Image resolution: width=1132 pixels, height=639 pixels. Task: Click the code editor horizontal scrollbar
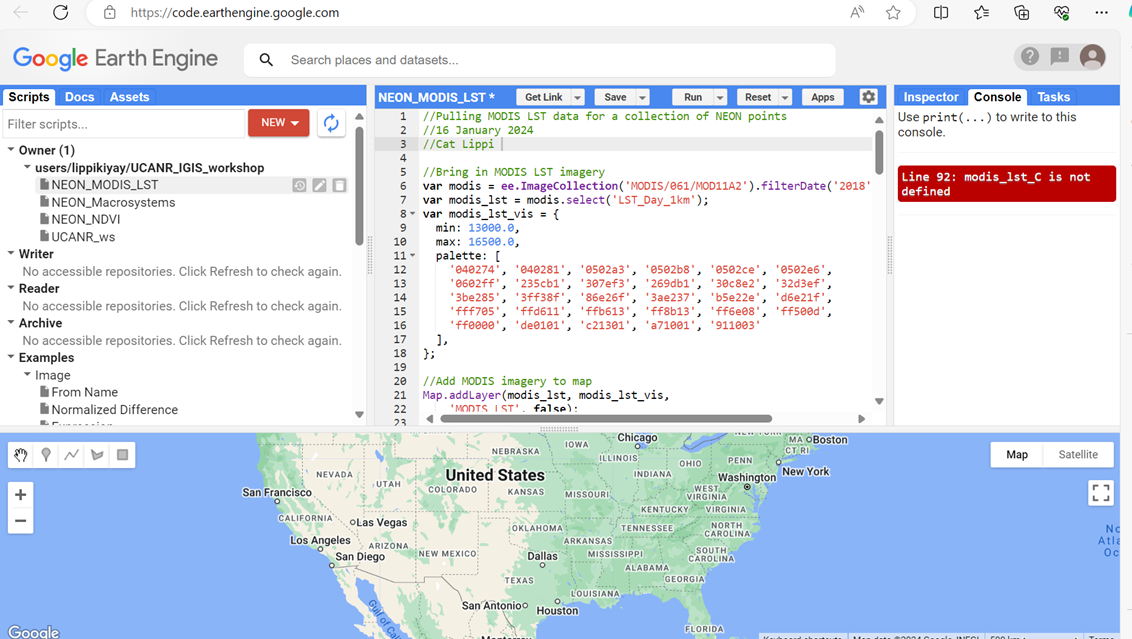pos(606,419)
